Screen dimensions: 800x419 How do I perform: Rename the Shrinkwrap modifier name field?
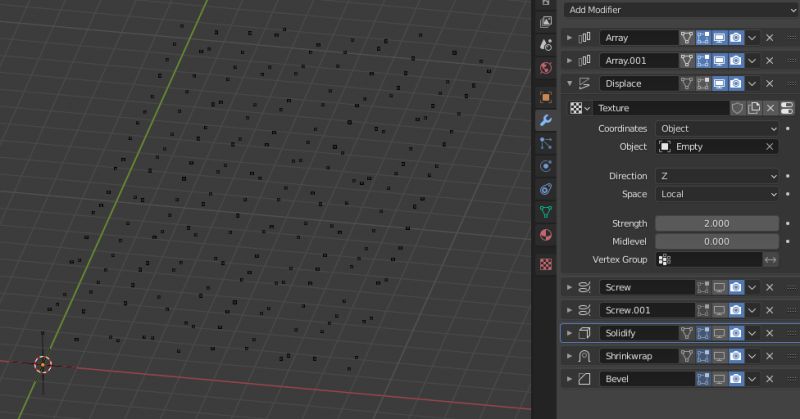tap(639, 356)
